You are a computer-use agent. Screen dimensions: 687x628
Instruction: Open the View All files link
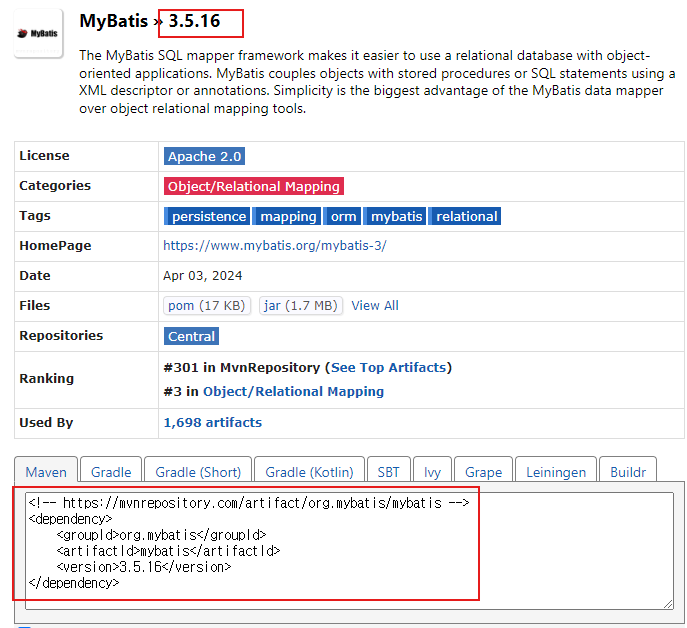[x=375, y=305]
